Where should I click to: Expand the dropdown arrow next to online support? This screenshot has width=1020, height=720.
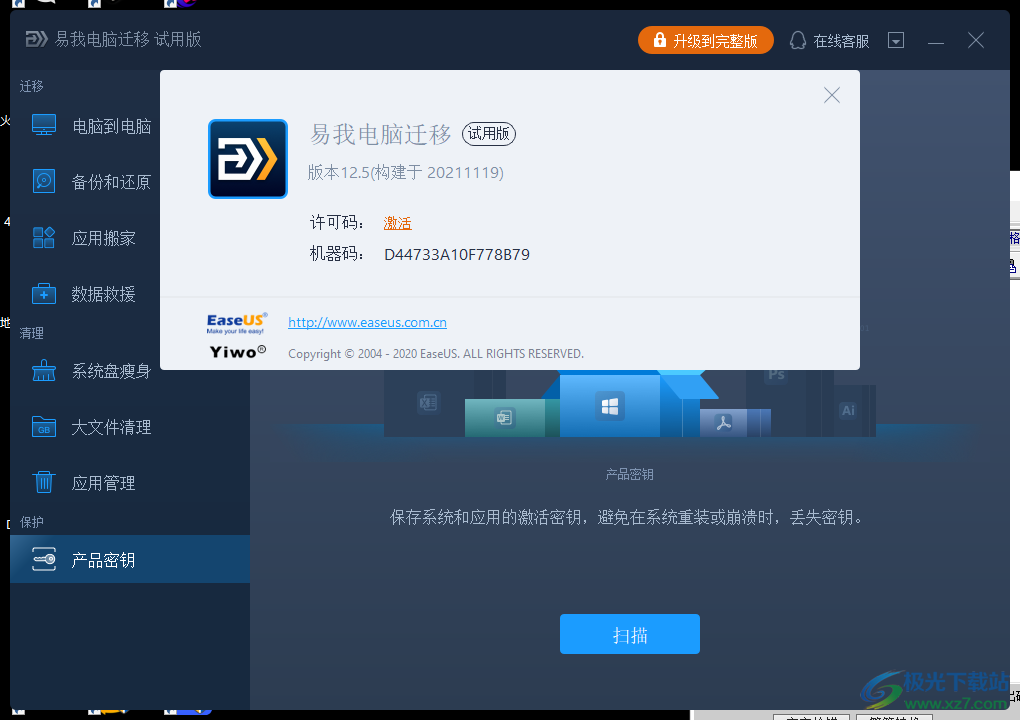tap(896, 40)
